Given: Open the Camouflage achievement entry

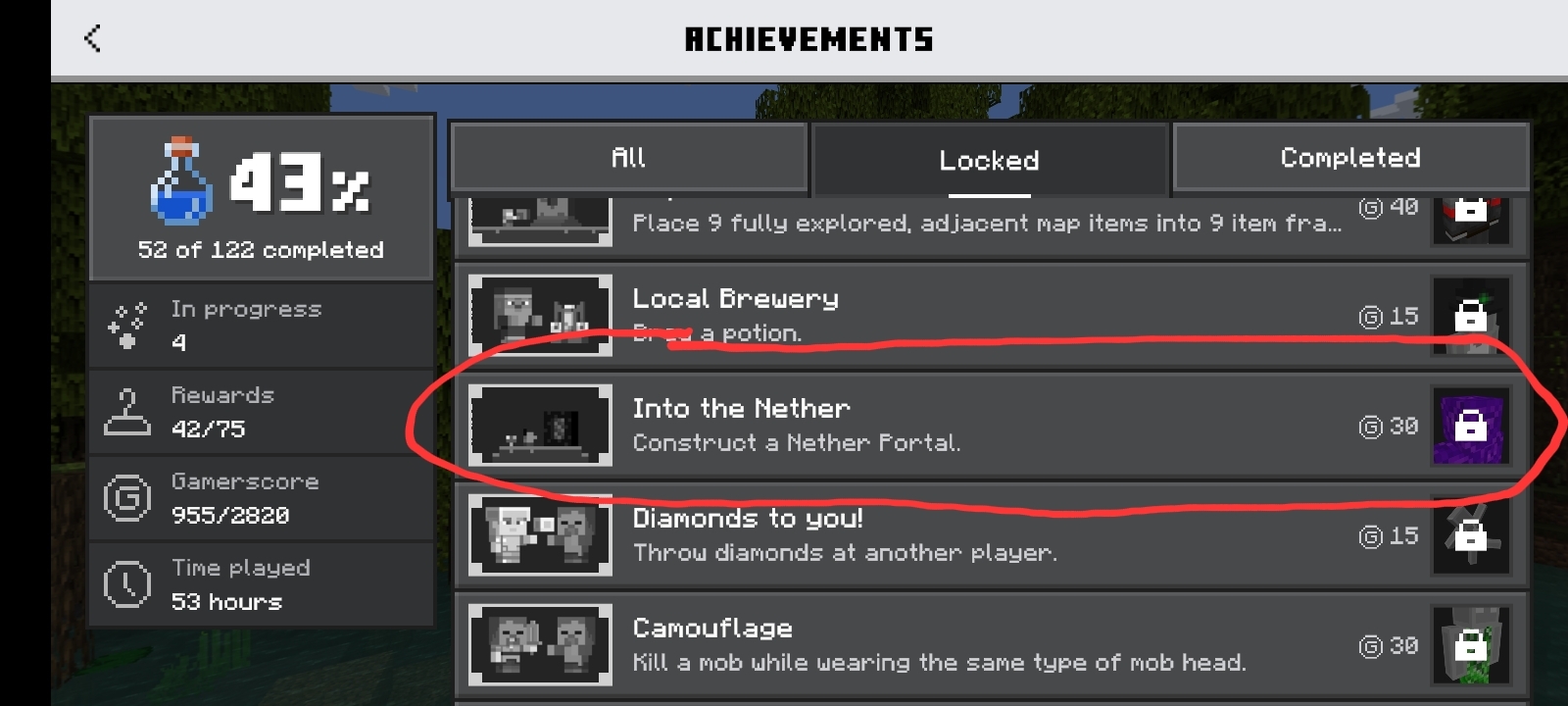Looking at the screenshot, I should tap(991, 645).
